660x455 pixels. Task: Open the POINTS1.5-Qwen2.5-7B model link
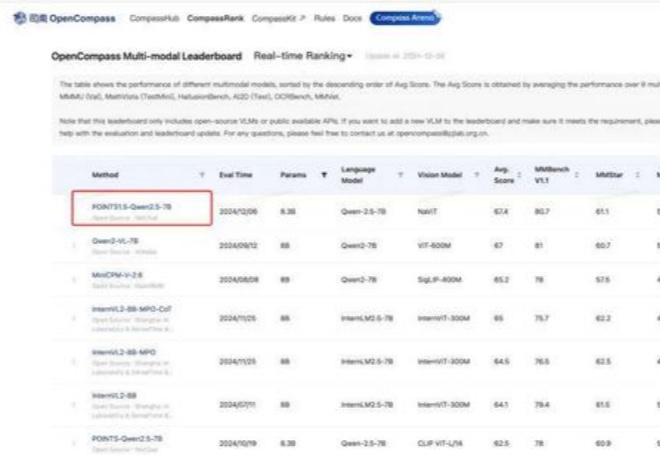pos(132,207)
